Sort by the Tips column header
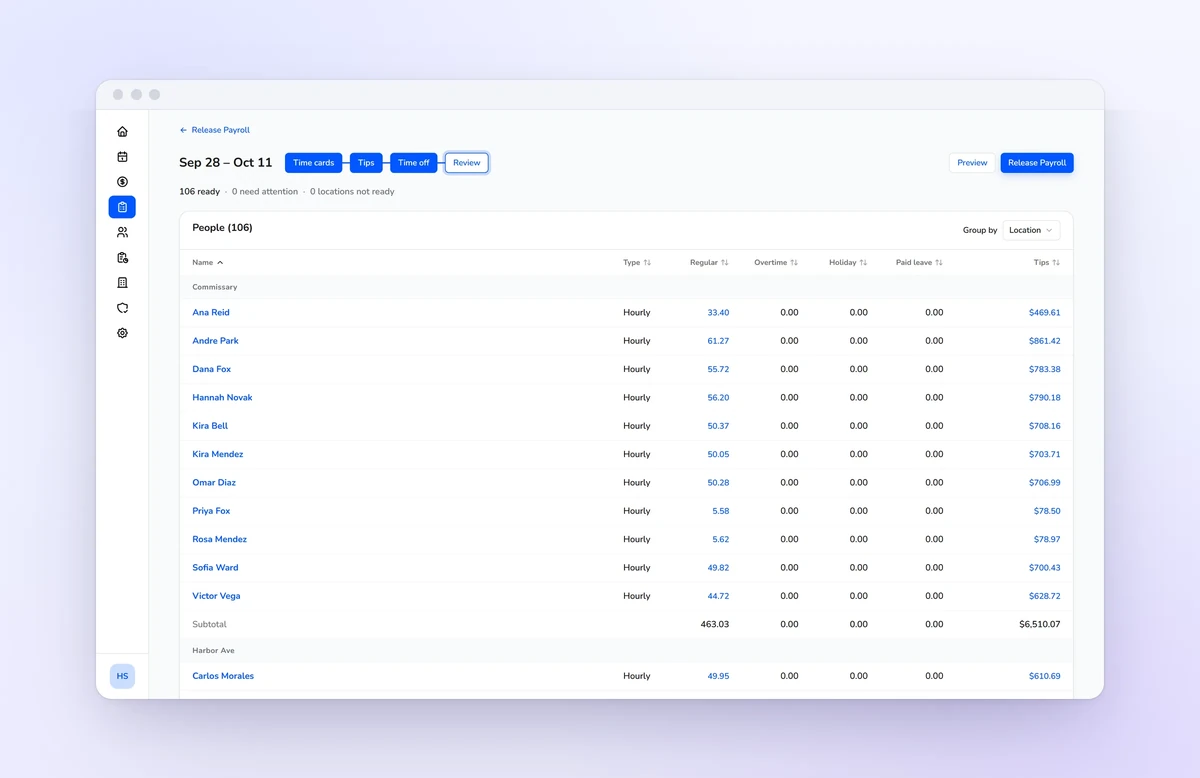The width and height of the screenshot is (1200, 778). point(1047,263)
